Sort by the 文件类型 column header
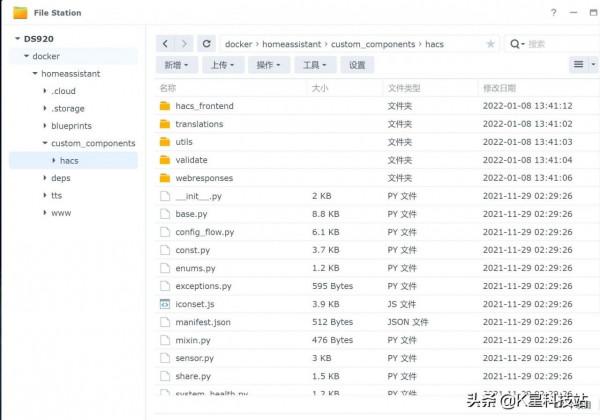Image resolution: width=600 pixels, height=420 pixels. (404, 88)
